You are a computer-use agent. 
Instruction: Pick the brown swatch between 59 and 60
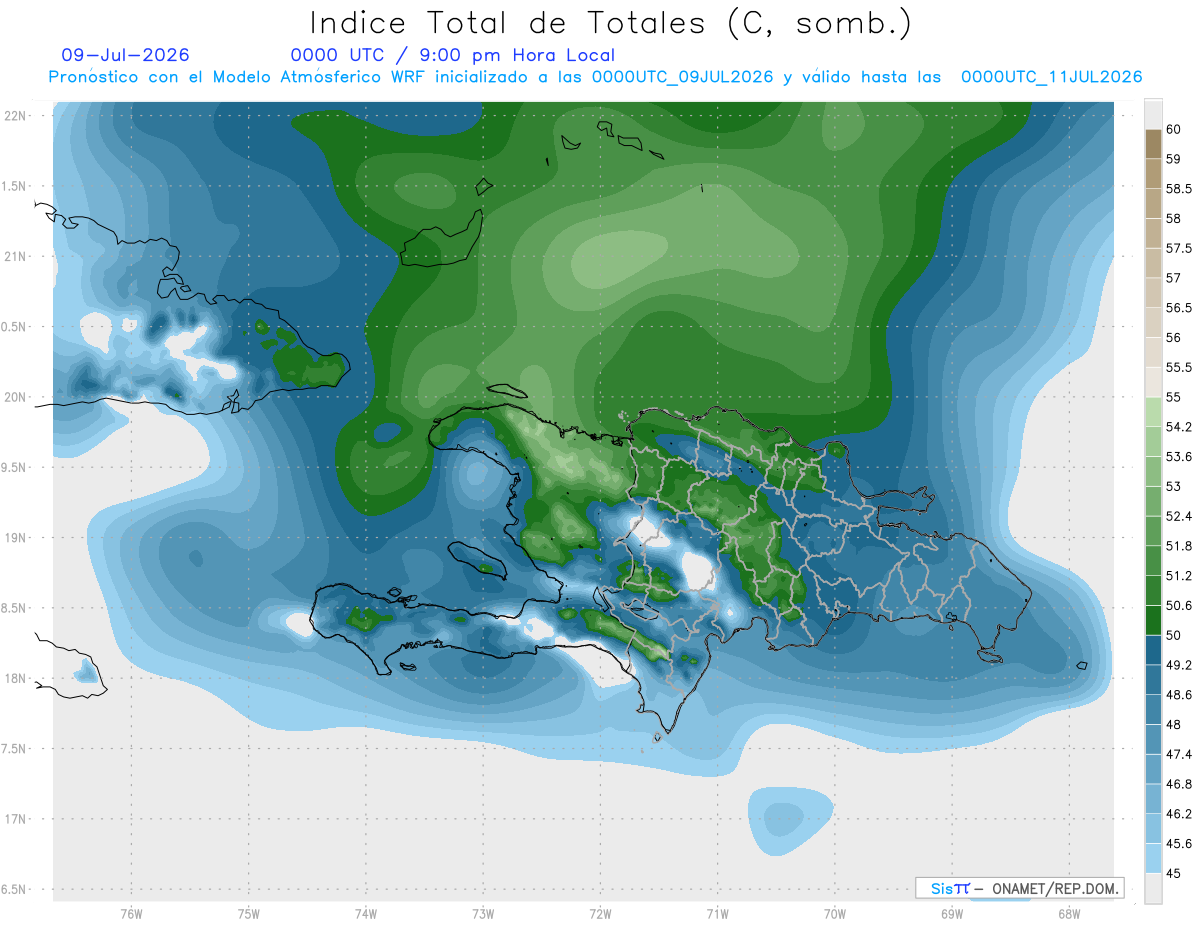coord(1153,144)
